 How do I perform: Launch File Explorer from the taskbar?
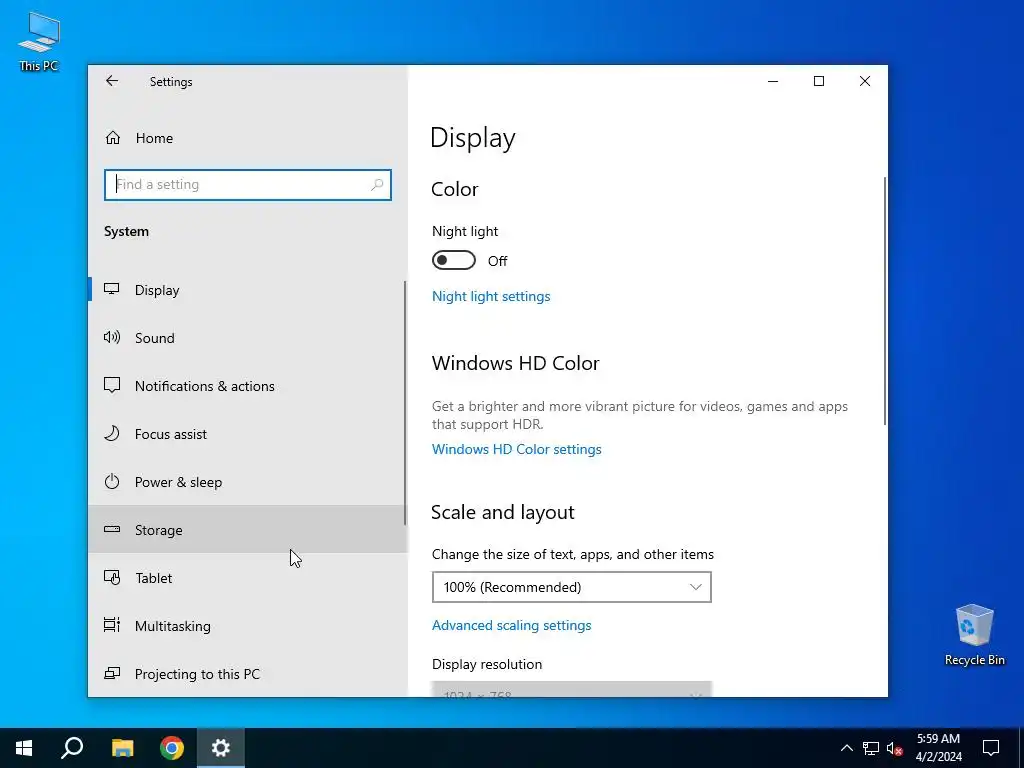tap(122, 748)
